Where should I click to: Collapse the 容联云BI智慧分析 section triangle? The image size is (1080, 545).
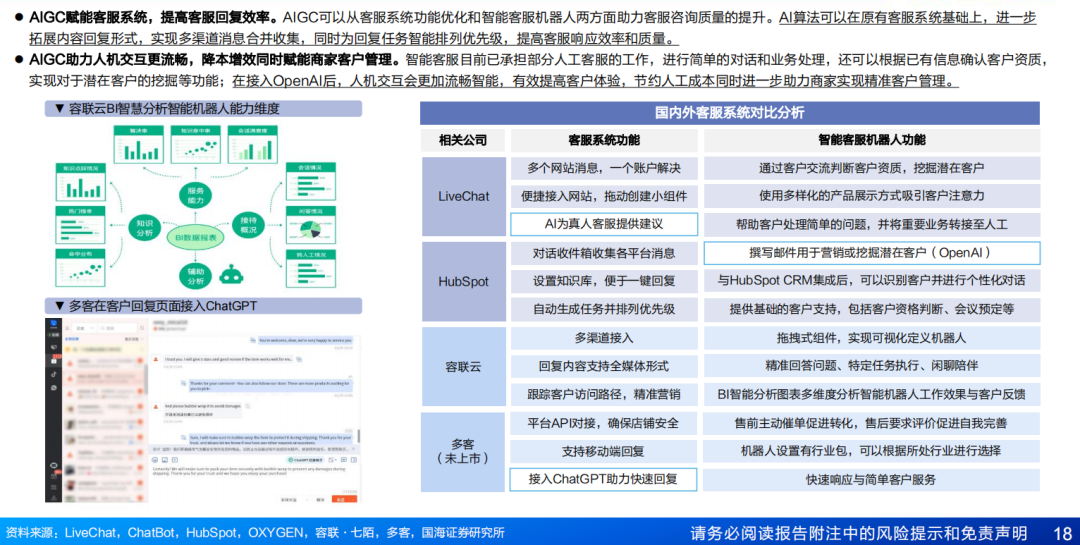coord(59,109)
